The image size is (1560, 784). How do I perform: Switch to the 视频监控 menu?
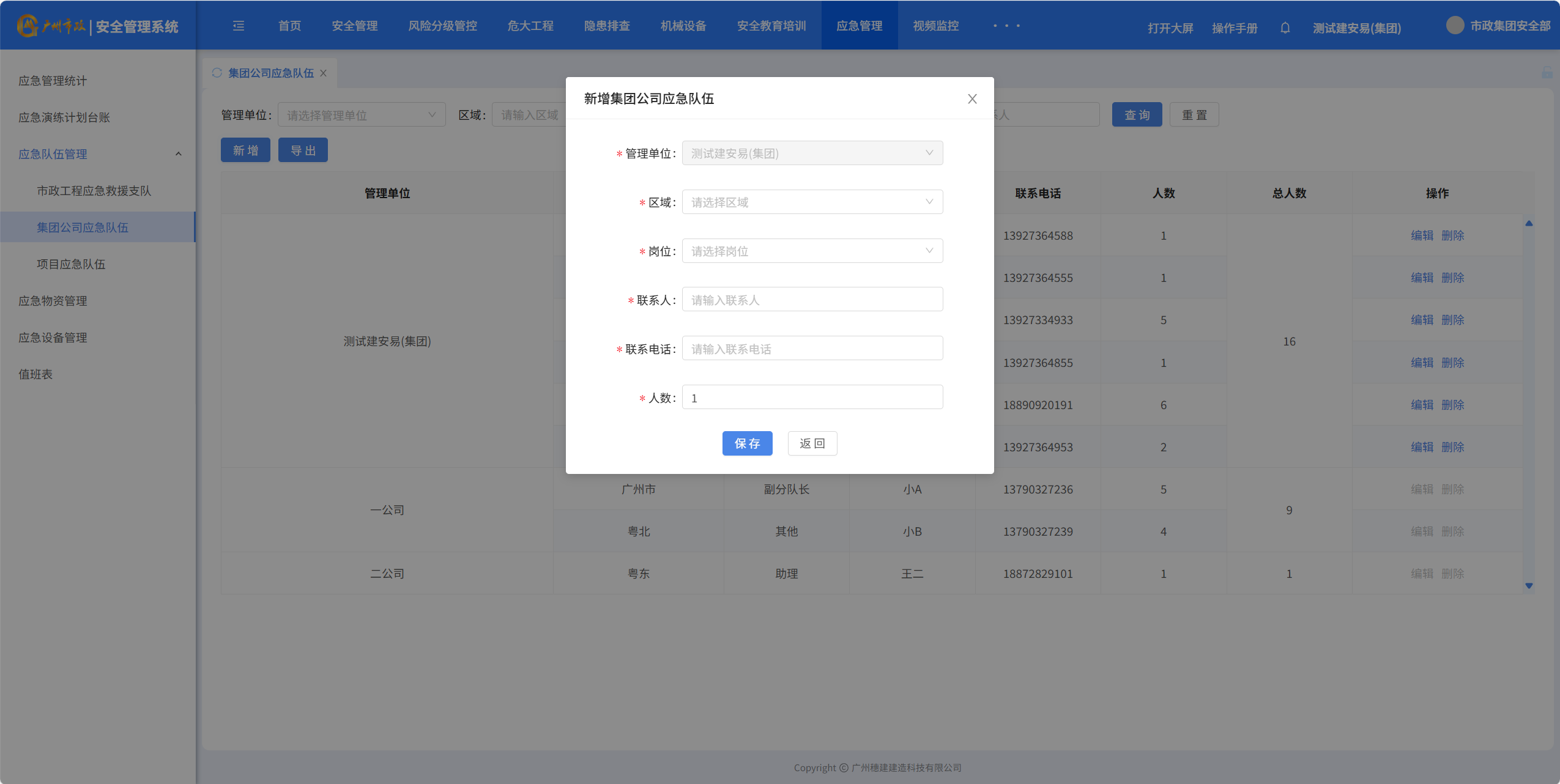pyautogui.click(x=935, y=26)
